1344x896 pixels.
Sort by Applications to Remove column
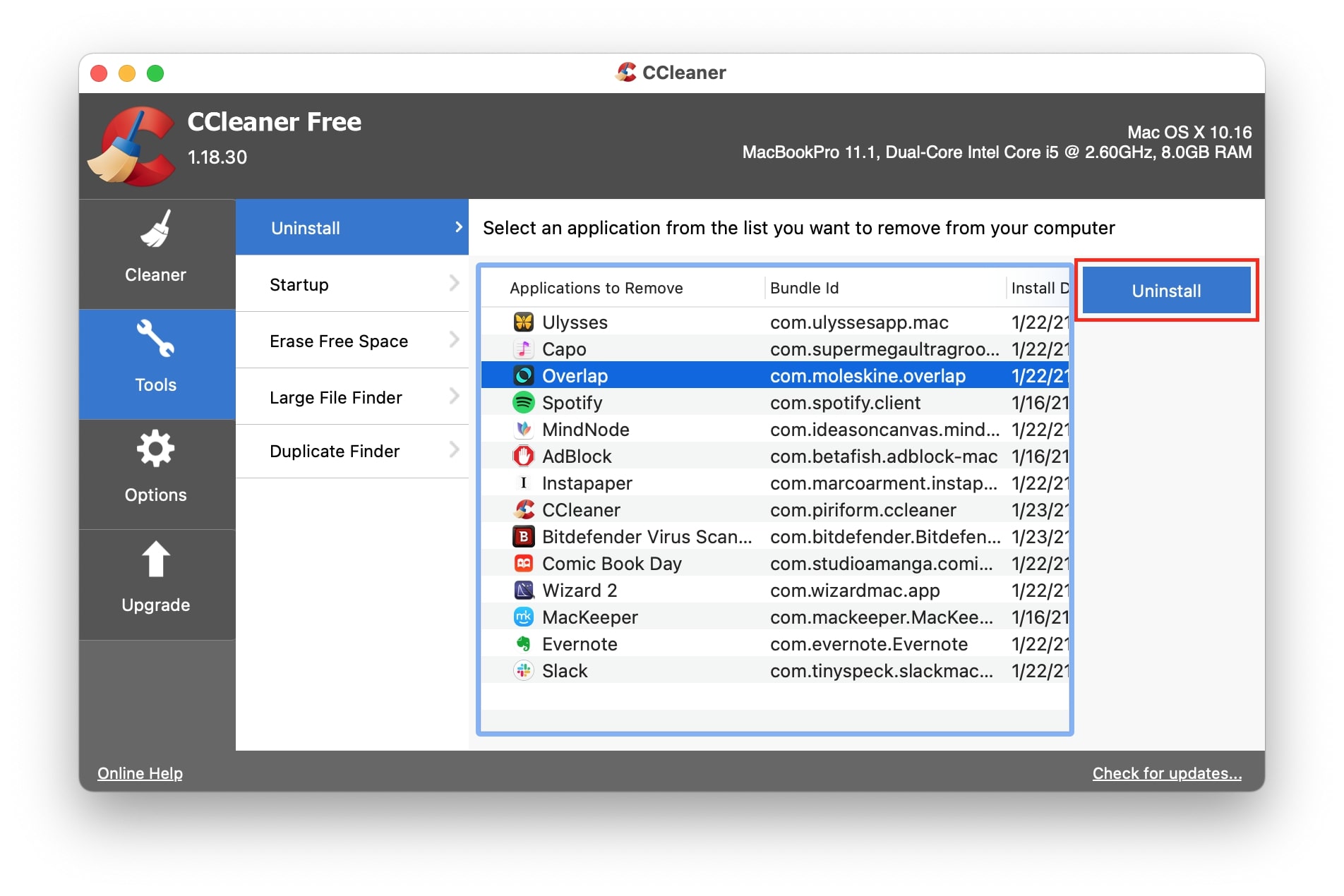[x=596, y=288]
